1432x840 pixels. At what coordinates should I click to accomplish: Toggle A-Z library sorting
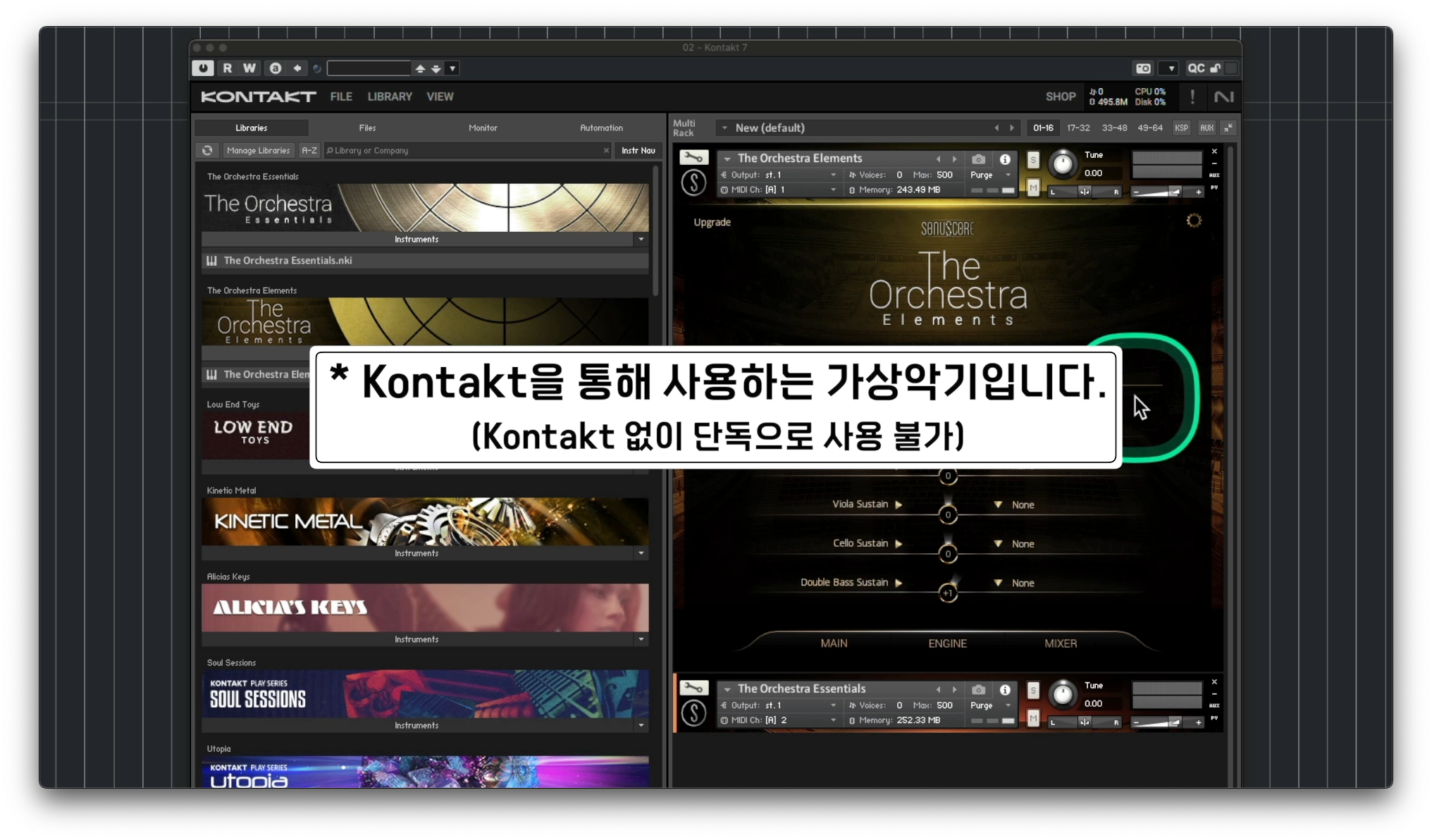click(x=309, y=150)
